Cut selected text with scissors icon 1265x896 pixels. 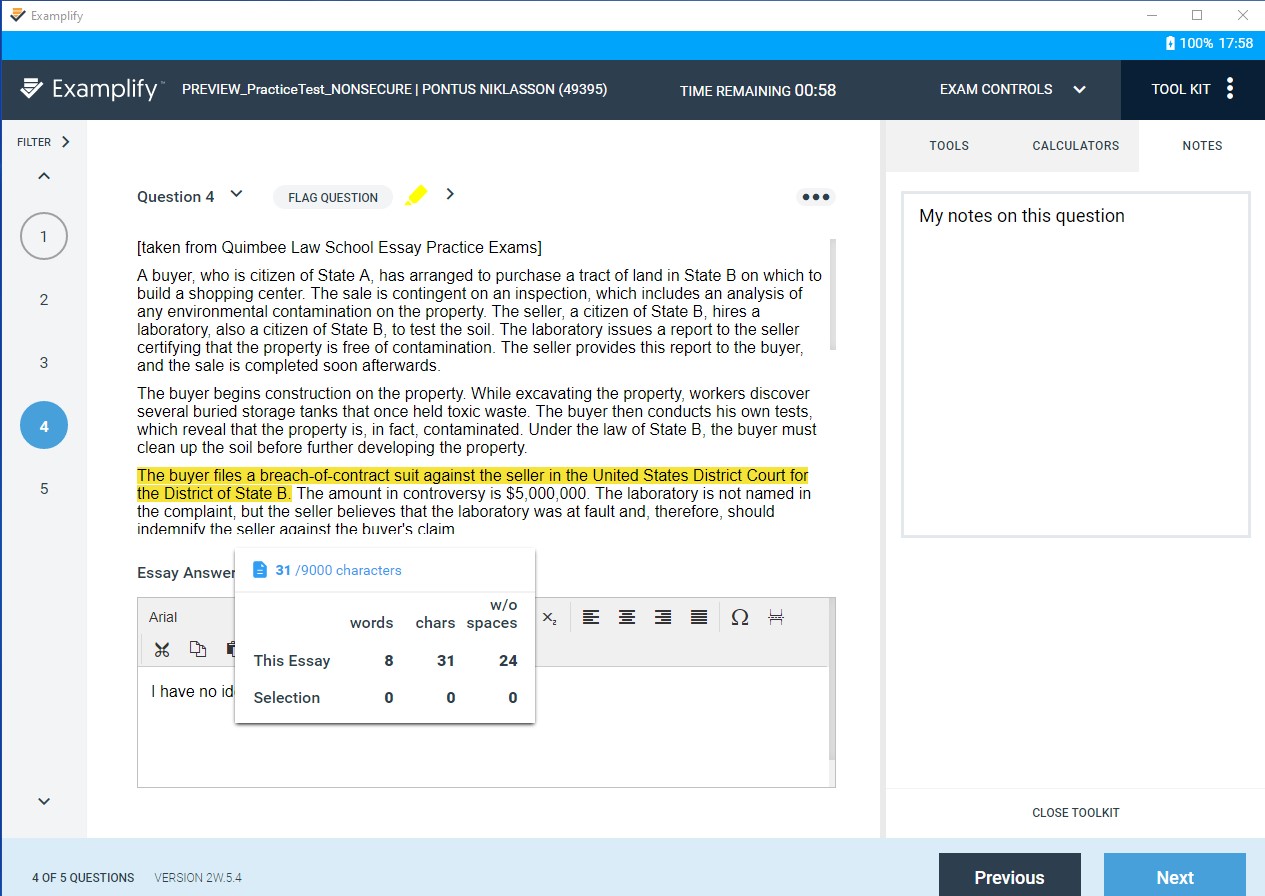tap(162, 650)
